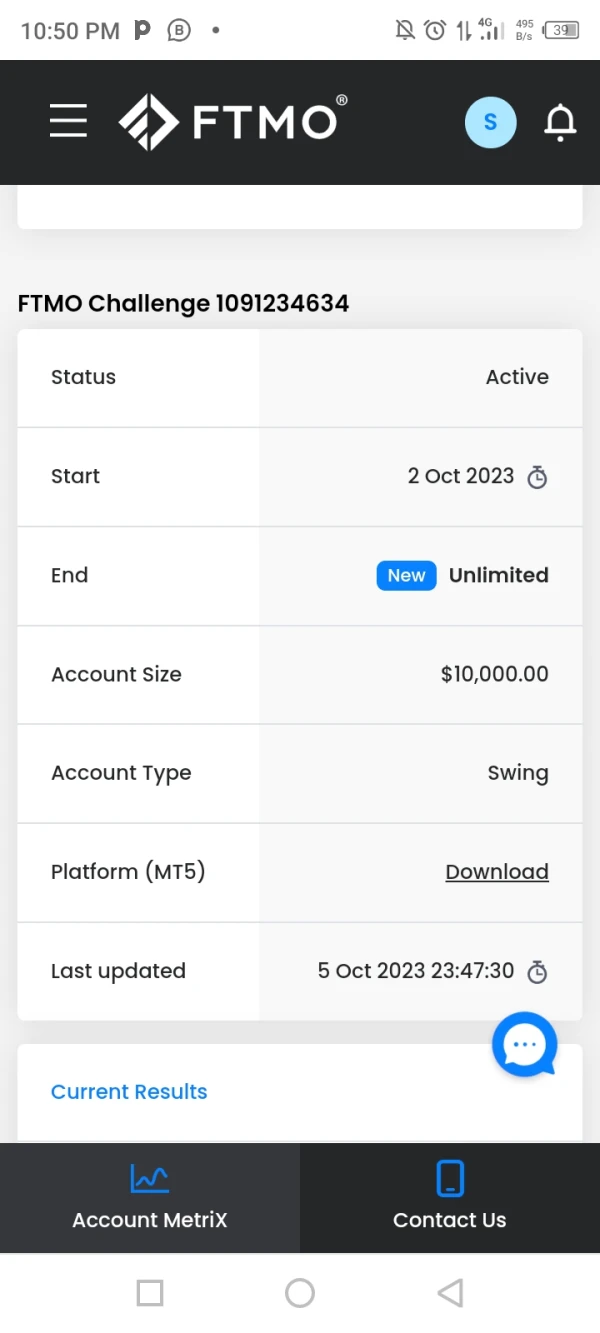Open the hamburger navigation menu
Viewport: 600px width, 1333px height.
click(68, 122)
